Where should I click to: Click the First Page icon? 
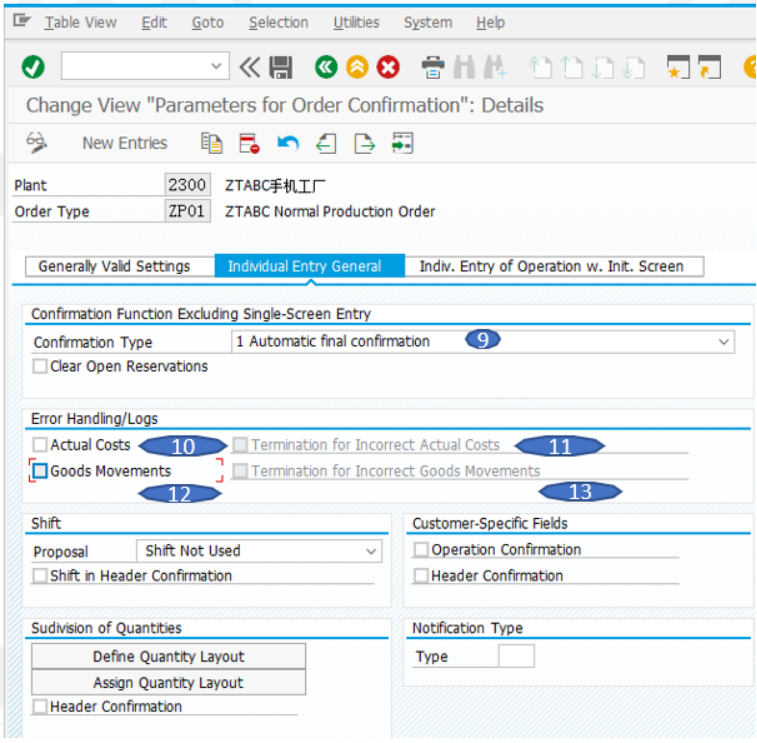point(540,67)
